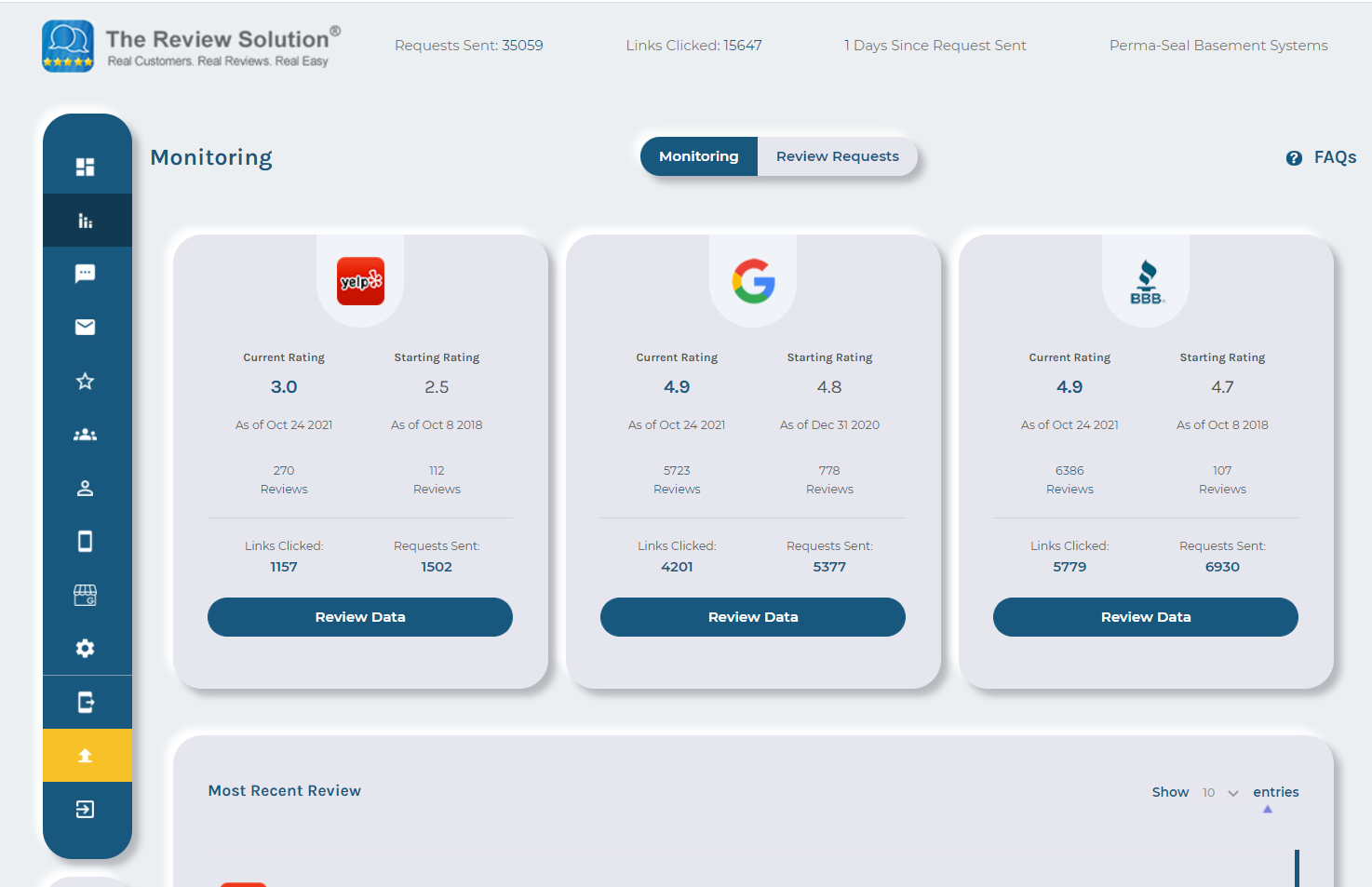This screenshot has height=887, width=1372.
Task: Click Google current rating value 4.9
Action: pyautogui.click(x=677, y=387)
